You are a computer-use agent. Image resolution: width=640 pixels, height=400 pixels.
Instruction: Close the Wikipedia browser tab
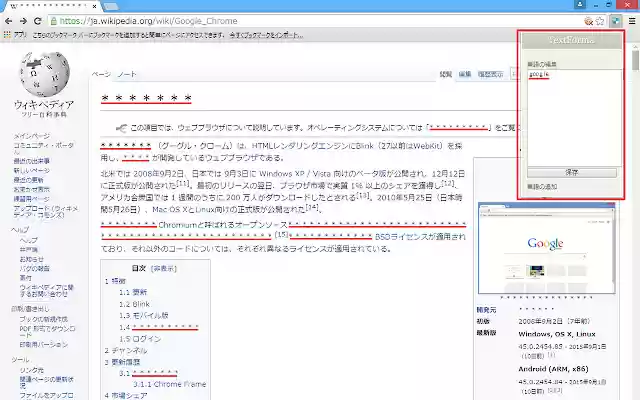point(95,7)
